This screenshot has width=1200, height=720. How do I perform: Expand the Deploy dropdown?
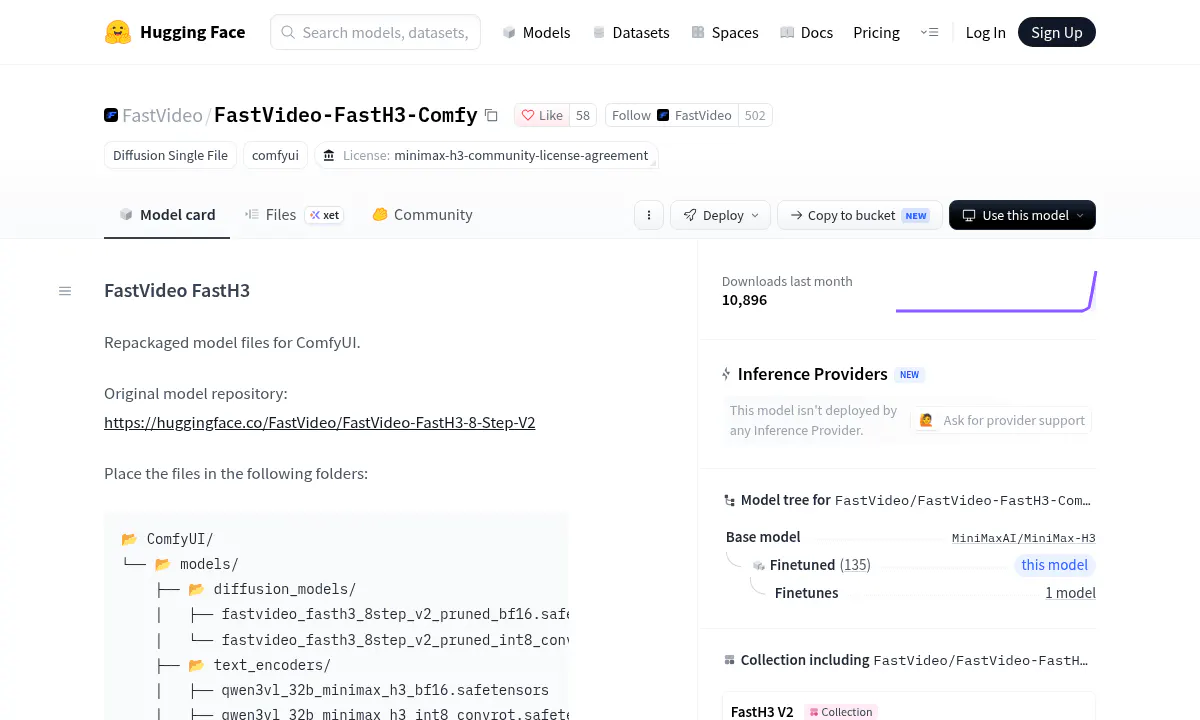click(x=720, y=215)
